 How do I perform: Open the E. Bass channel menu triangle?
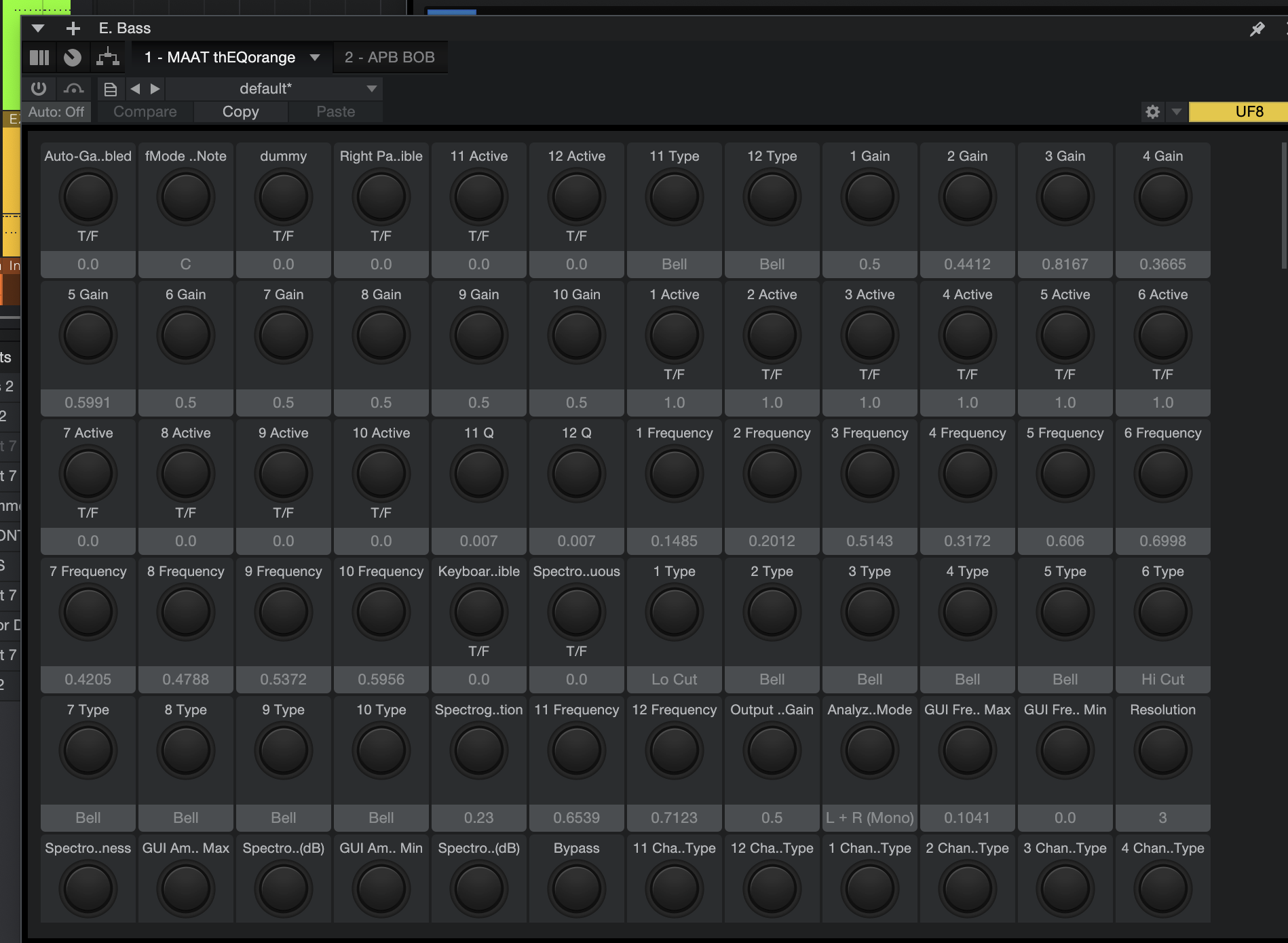pos(38,28)
